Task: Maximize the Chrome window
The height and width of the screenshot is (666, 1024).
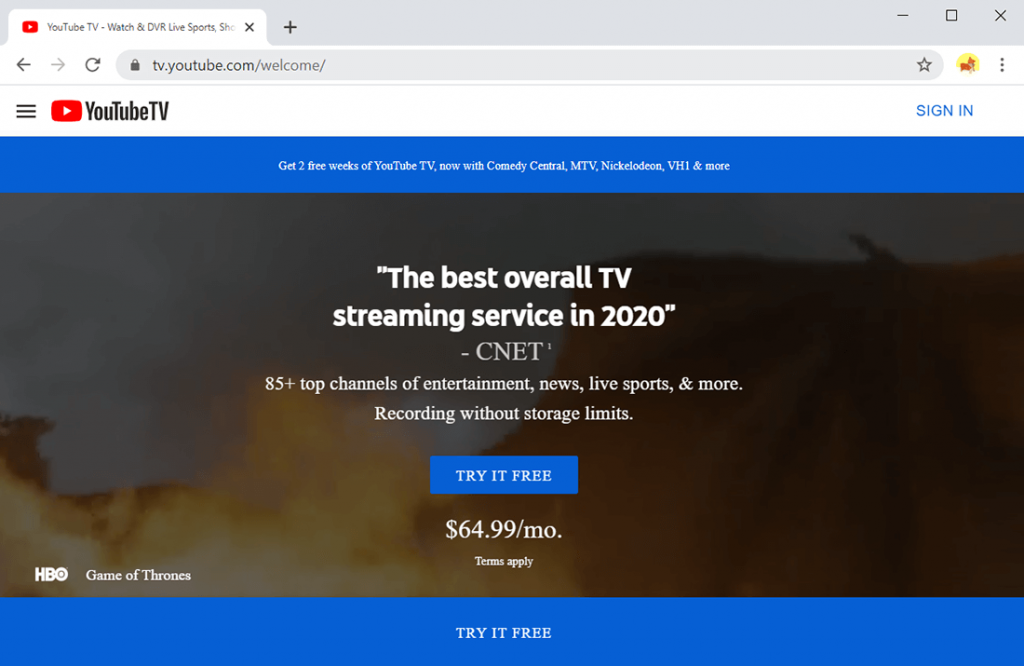Action: [952, 15]
